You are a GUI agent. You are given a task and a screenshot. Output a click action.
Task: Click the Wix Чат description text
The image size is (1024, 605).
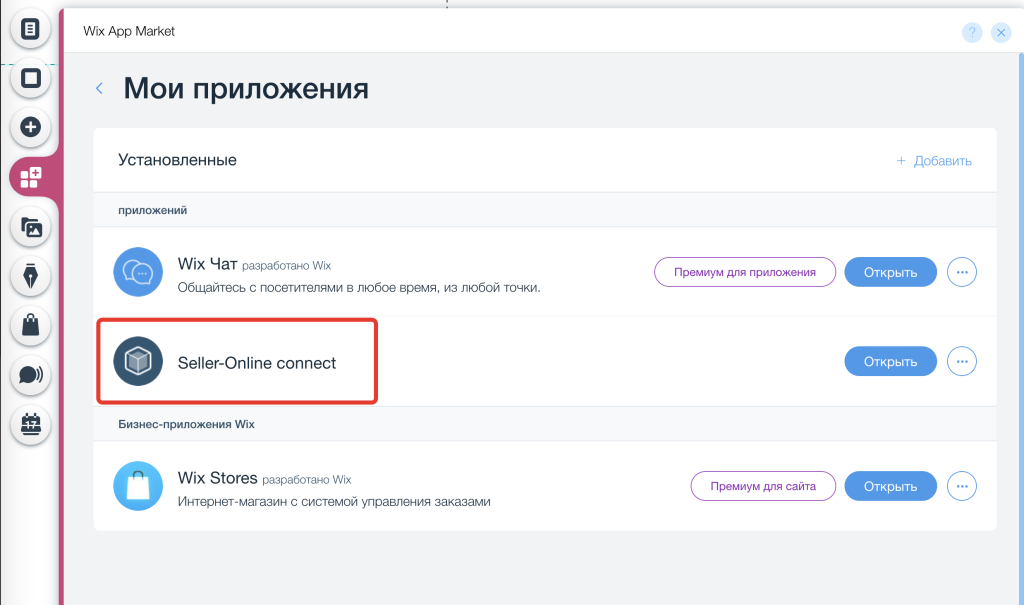click(359, 287)
